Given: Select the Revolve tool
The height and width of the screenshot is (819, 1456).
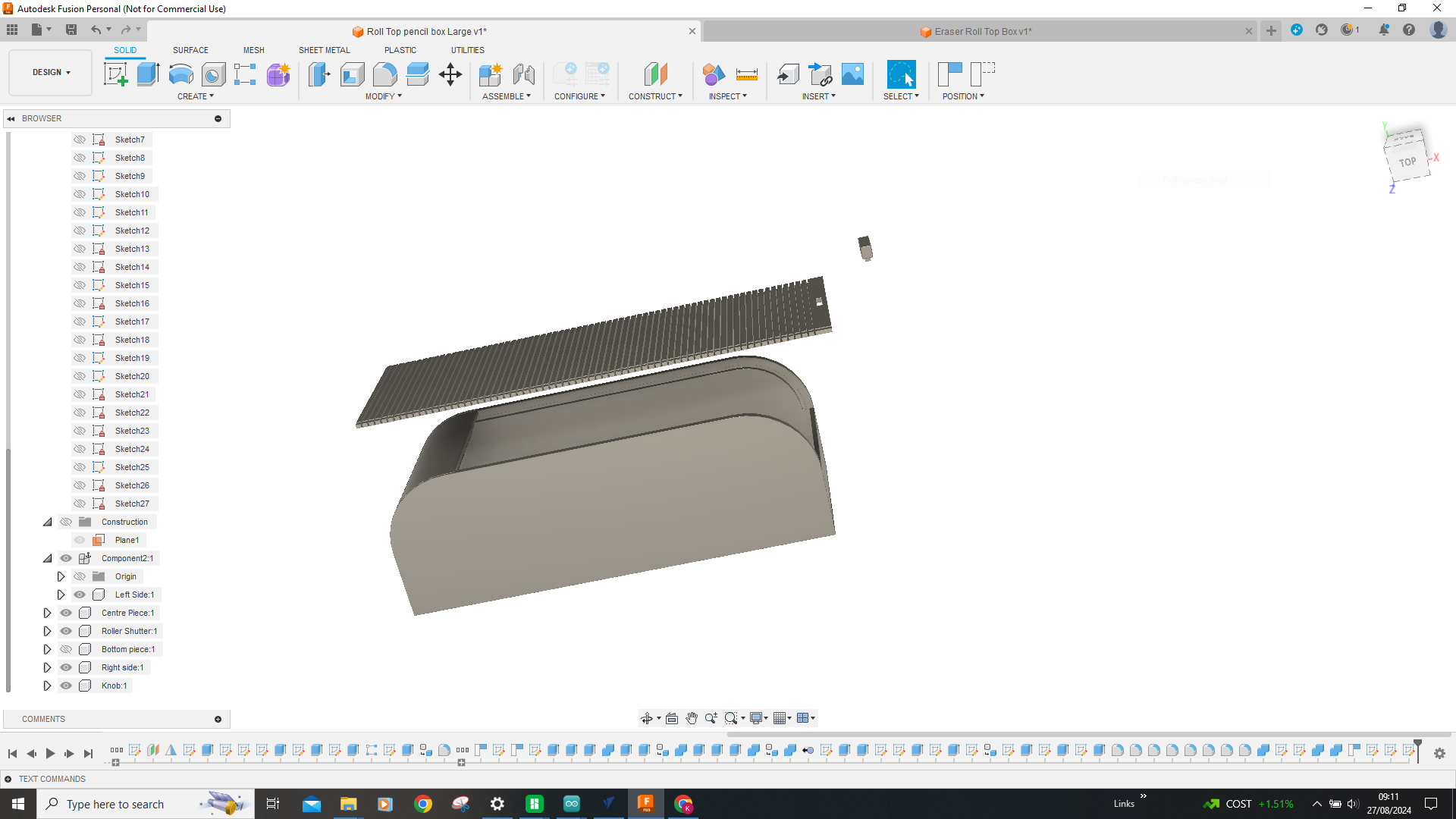Looking at the screenshot, I should [x=180, y=74].
